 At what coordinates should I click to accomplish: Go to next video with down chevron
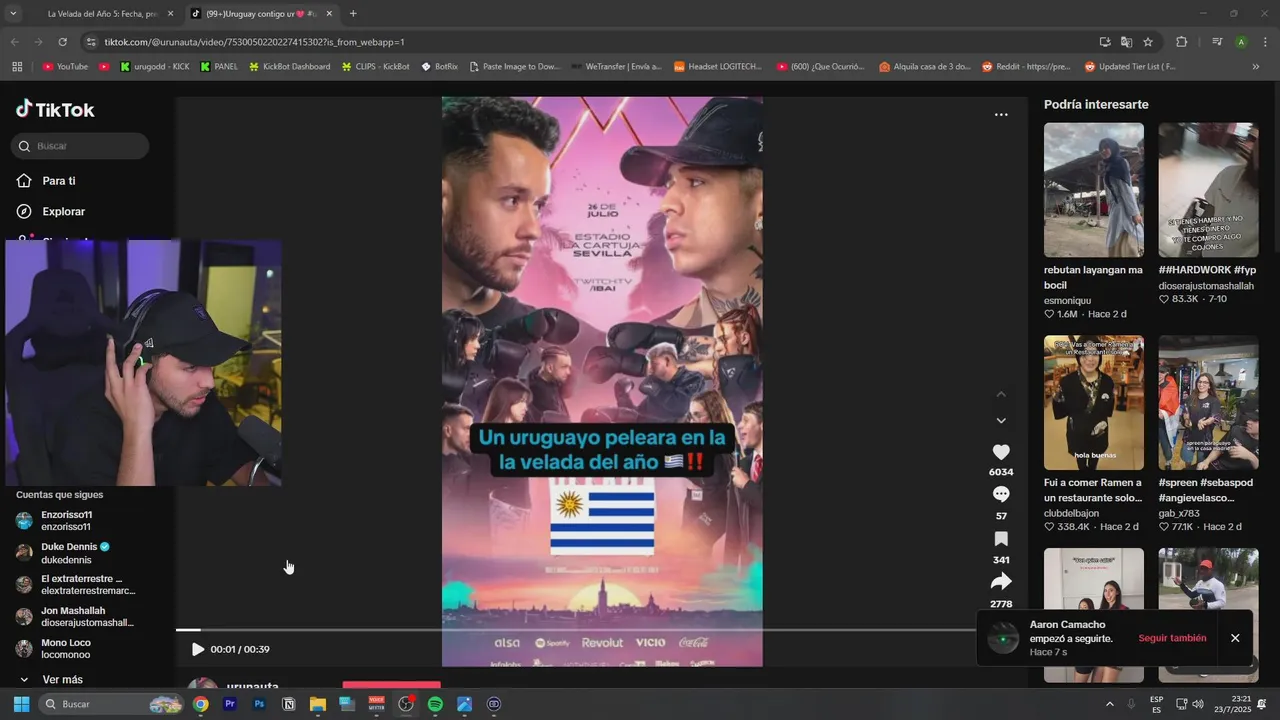(1001, 420)
